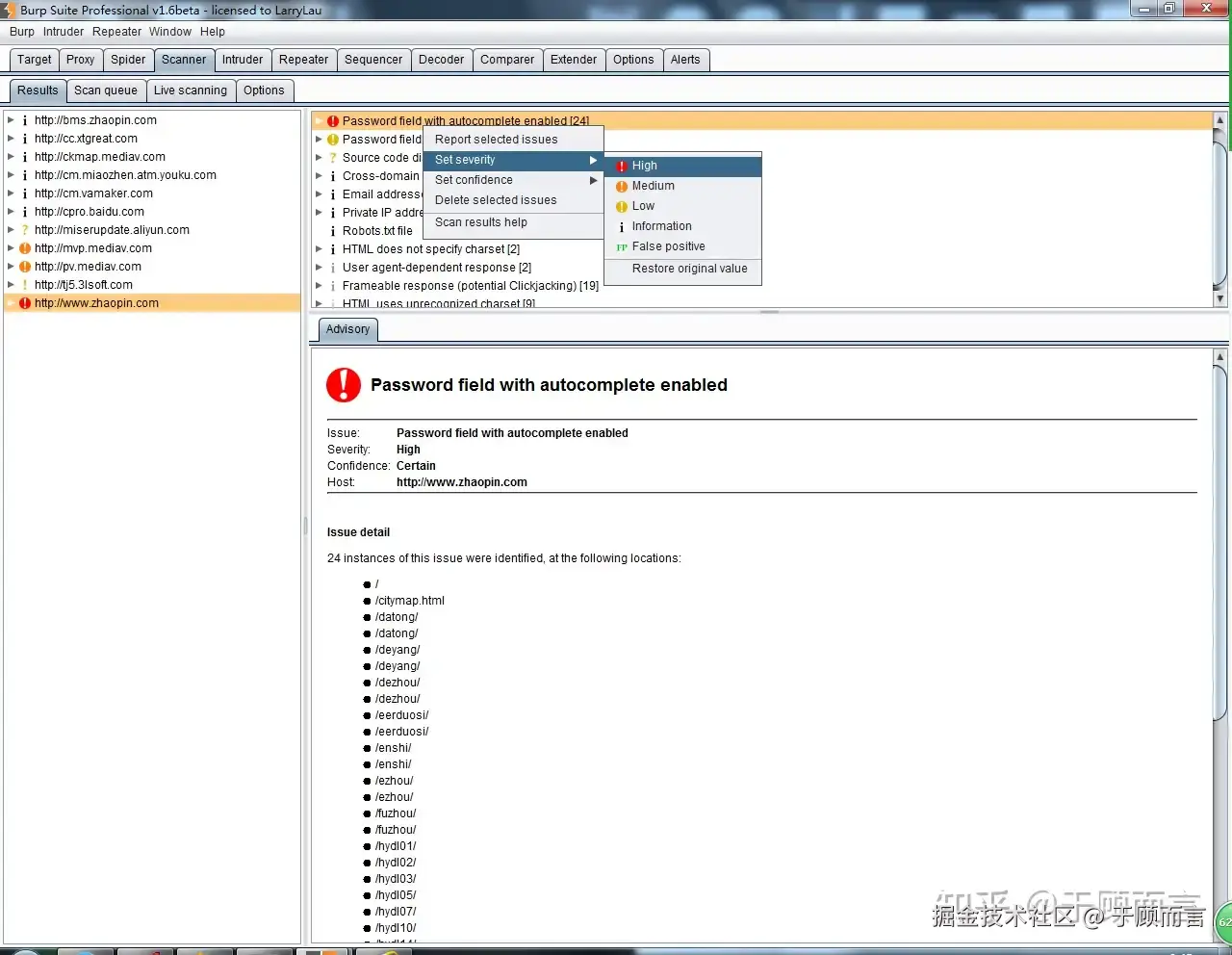Click info icon of Email addresses issue
This screenshot has height=955, width=1232.
(333, 194)
